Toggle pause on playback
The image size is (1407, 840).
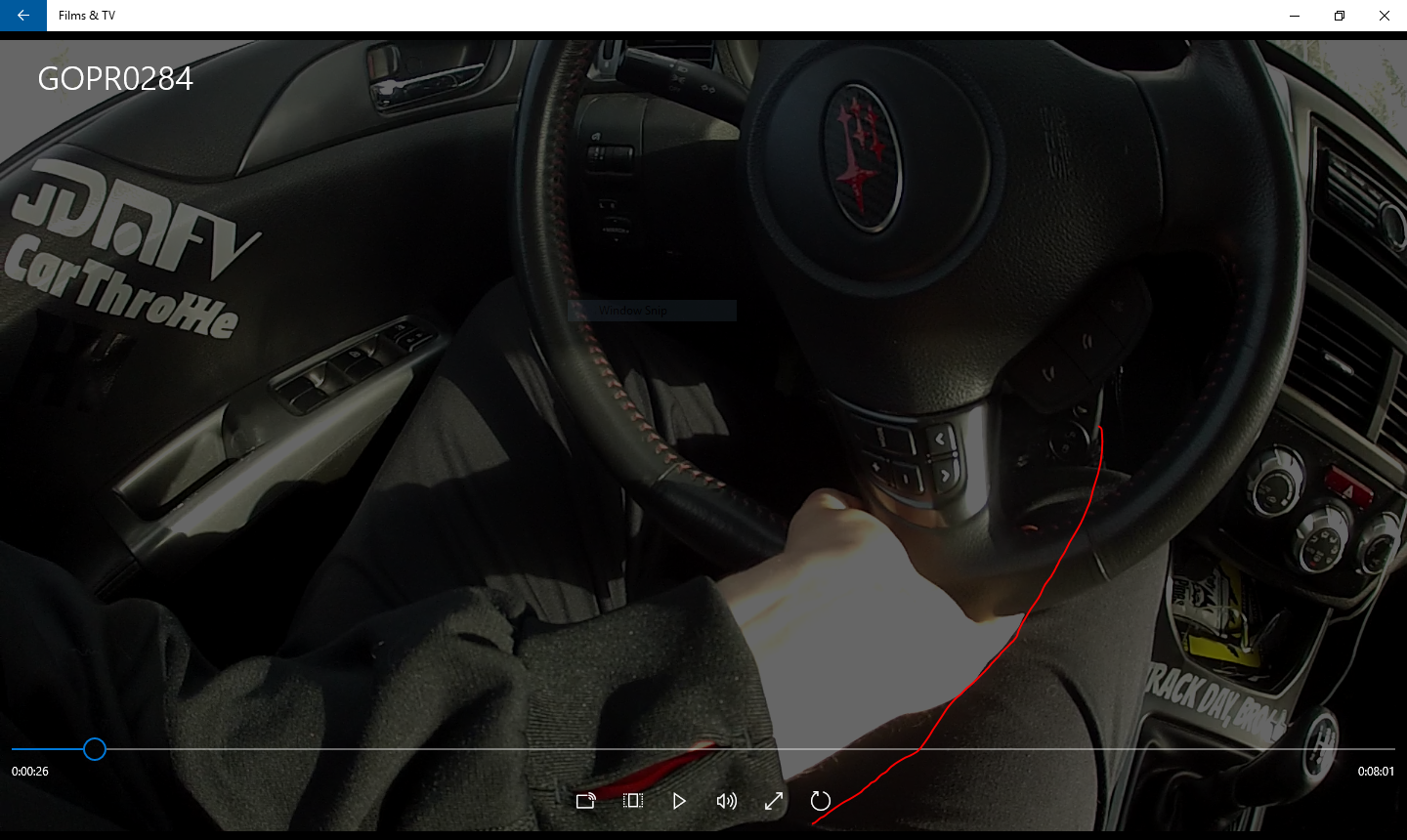(x=679, y=800)
